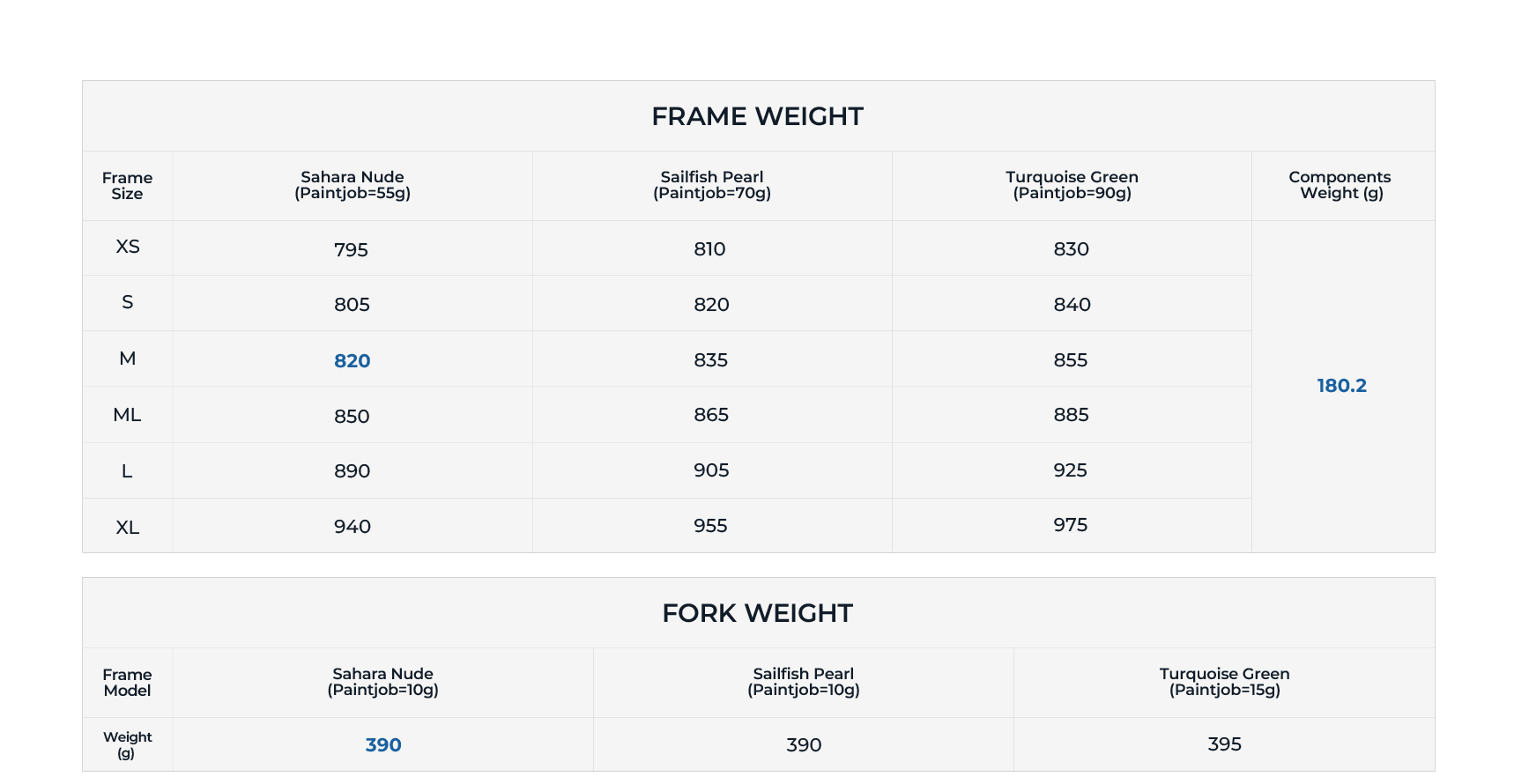The image size is (1514, 784).
Task: Click the 180.2 components weight value
Action: pos(1341,386)
